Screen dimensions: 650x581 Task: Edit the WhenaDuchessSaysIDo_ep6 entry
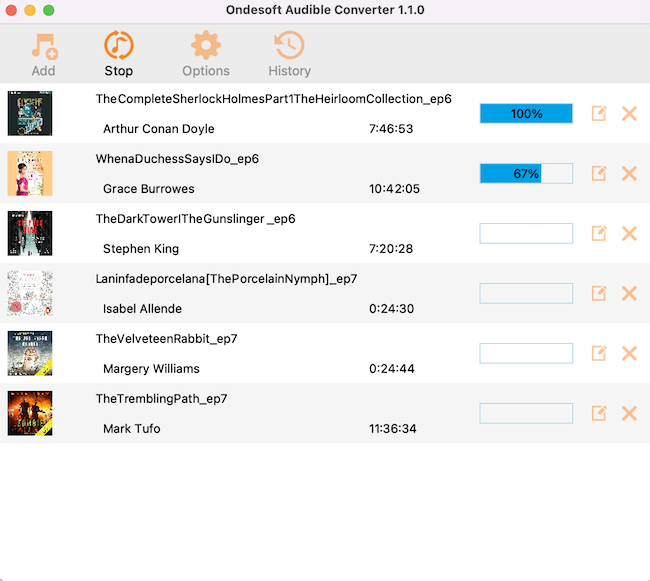click(x=599, y=173)
